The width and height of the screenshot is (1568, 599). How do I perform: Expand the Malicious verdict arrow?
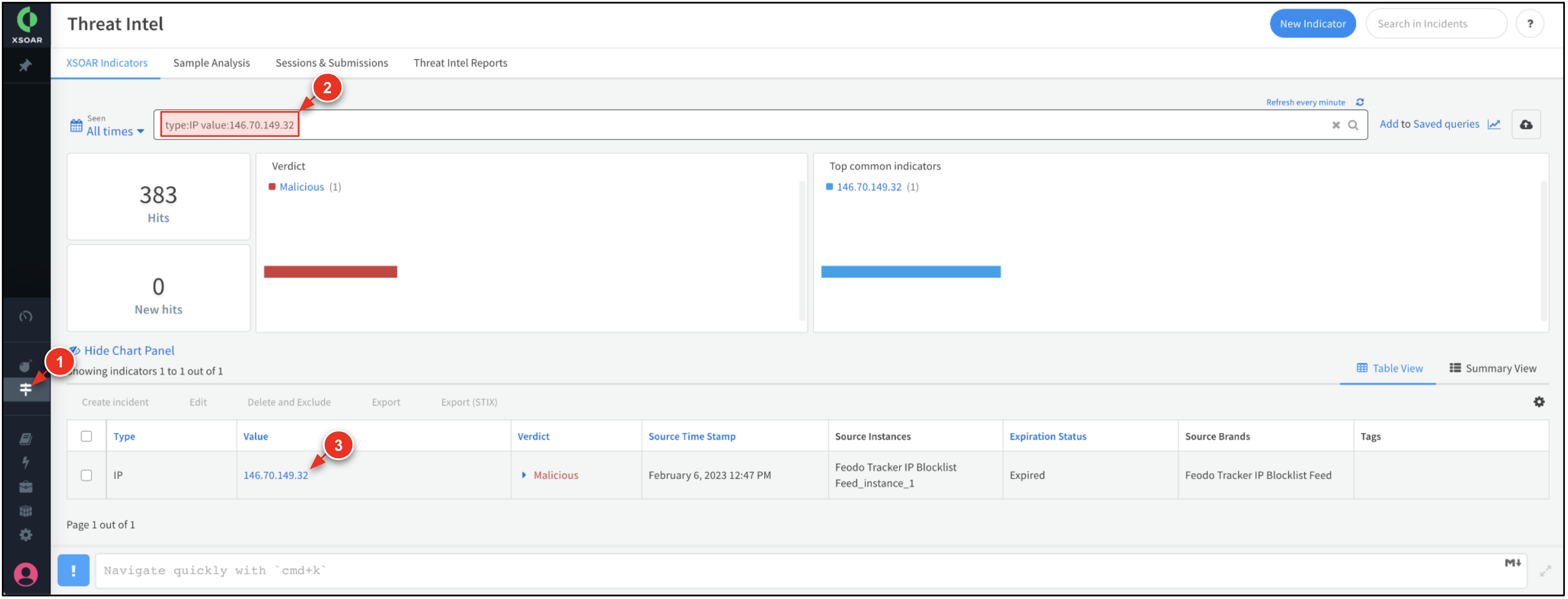point(524,475)
